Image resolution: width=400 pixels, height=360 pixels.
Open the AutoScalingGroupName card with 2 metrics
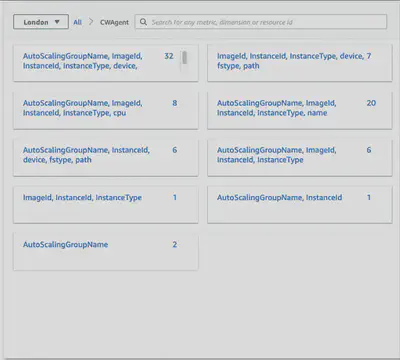[x=106, y=252]
